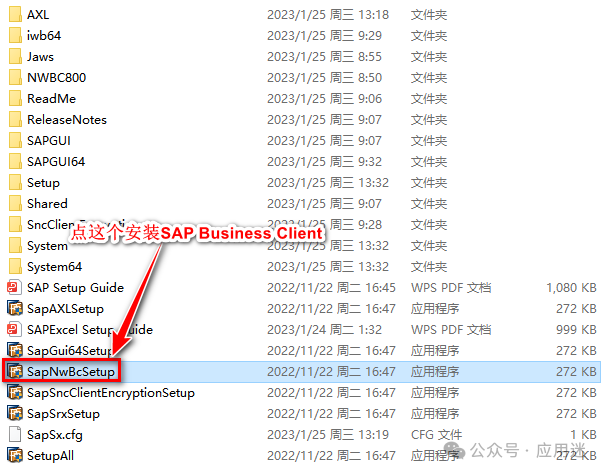Select the iwb64 folder name
Screen dimensions: 605x474
click(x=44, y=36)
